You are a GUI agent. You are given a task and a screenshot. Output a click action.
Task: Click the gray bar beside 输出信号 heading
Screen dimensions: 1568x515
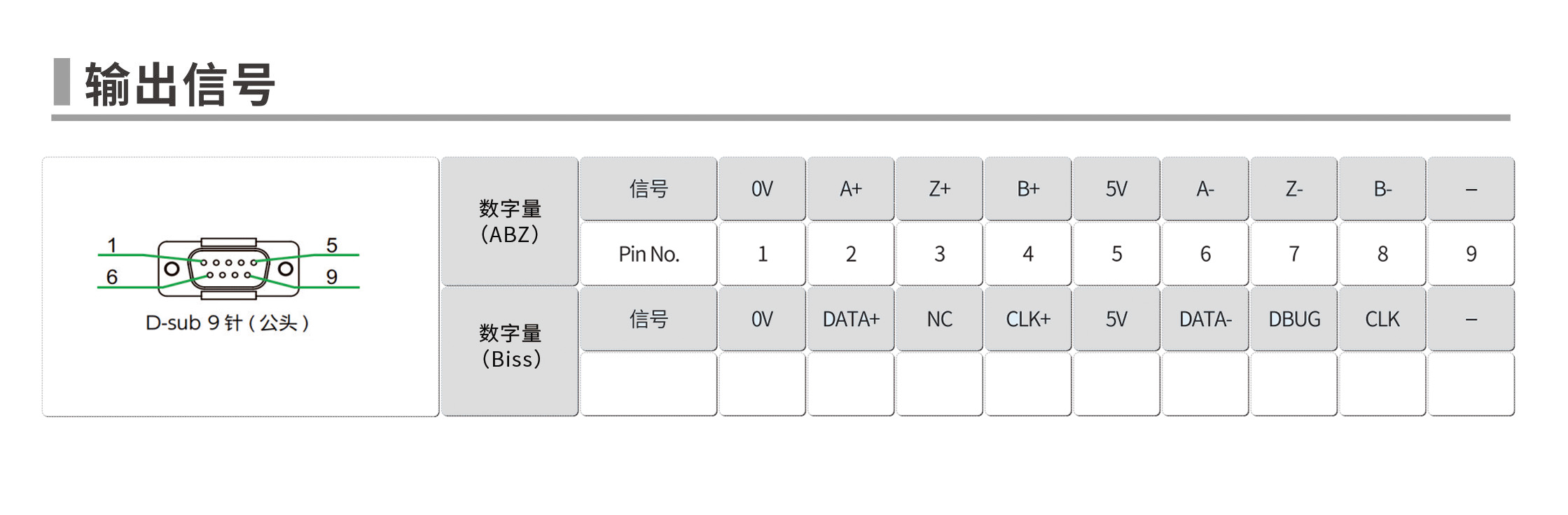coord(62,82)
